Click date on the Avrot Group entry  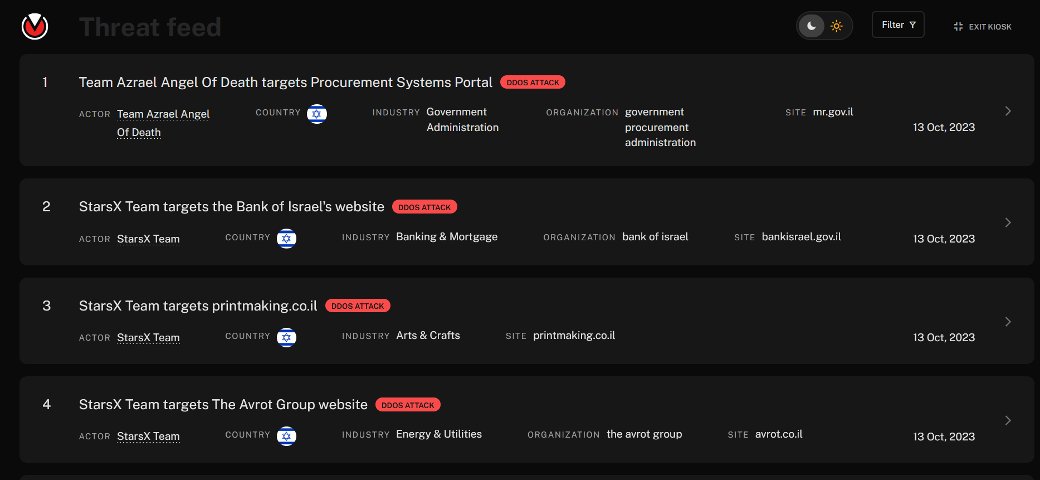coord(944,437)
